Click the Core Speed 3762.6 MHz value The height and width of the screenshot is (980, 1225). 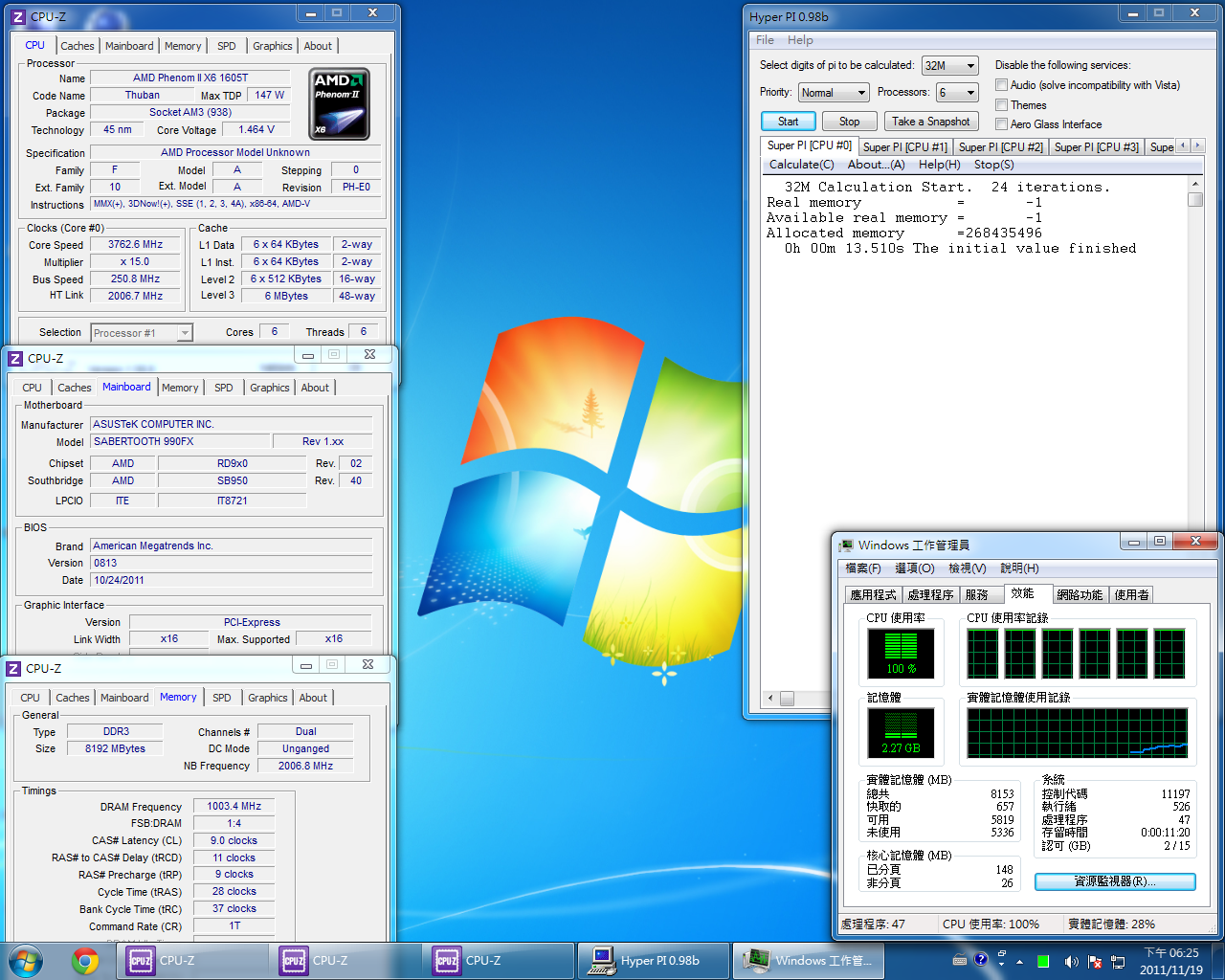[x=135, y=245]
